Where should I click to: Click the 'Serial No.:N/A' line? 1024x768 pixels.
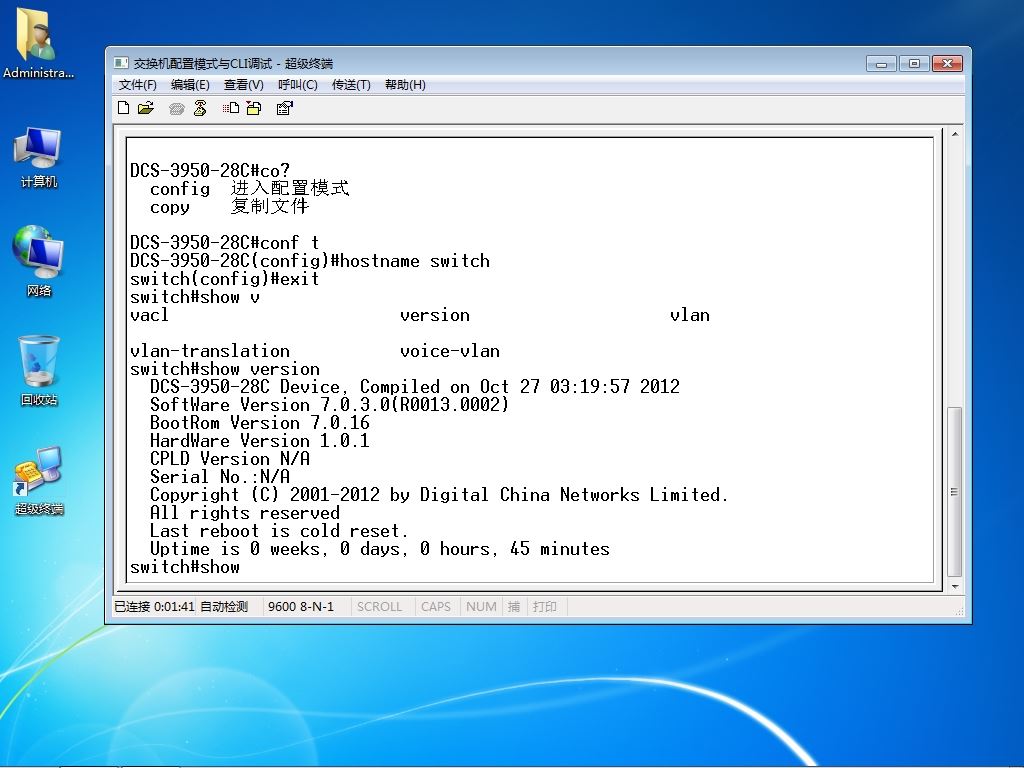(x=220, y=477)
